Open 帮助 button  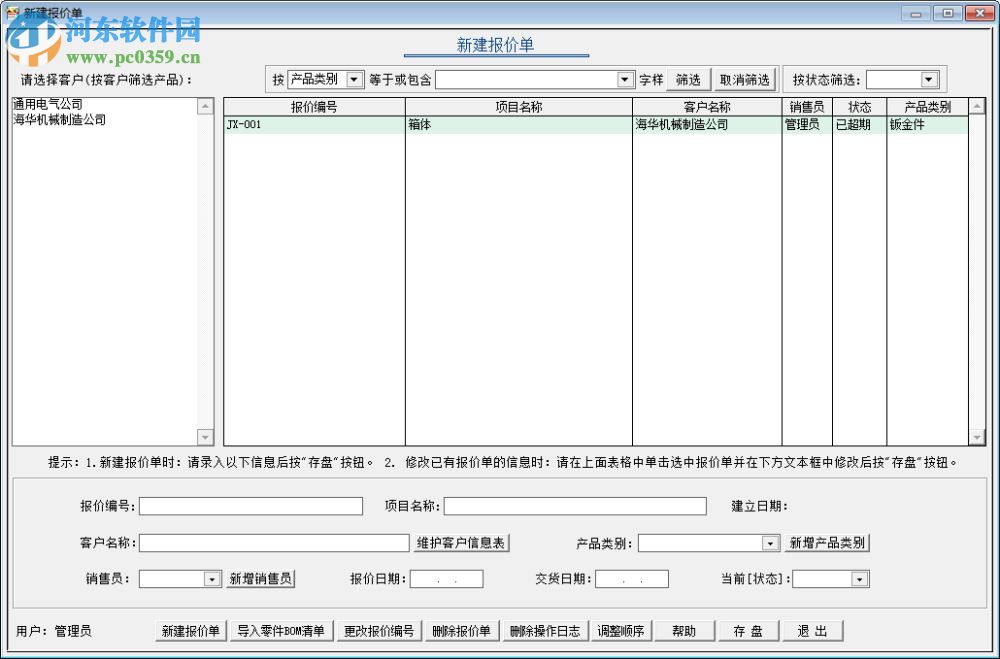pyautogui.click(x=684, y=631)
